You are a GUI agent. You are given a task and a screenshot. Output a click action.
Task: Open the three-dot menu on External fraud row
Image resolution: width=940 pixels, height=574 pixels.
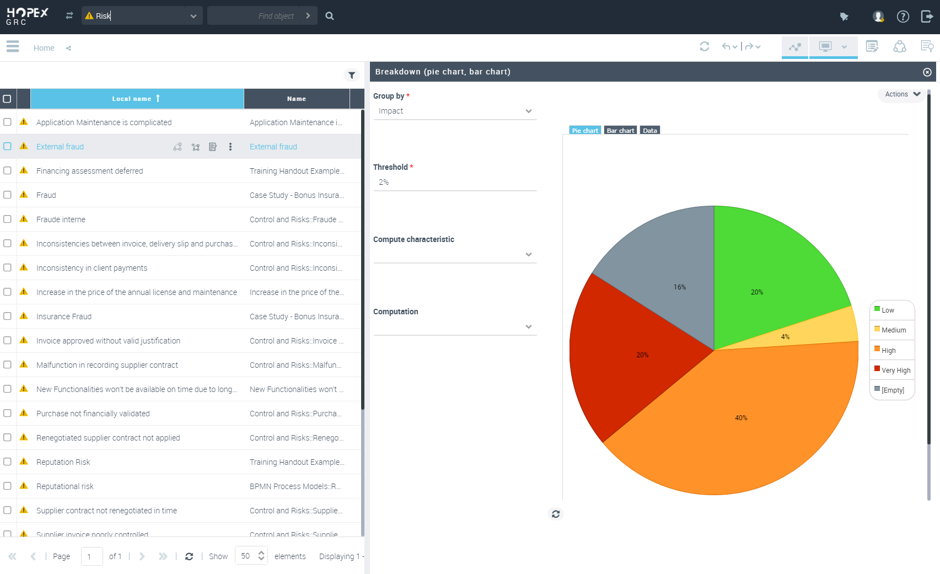(230, 147)
